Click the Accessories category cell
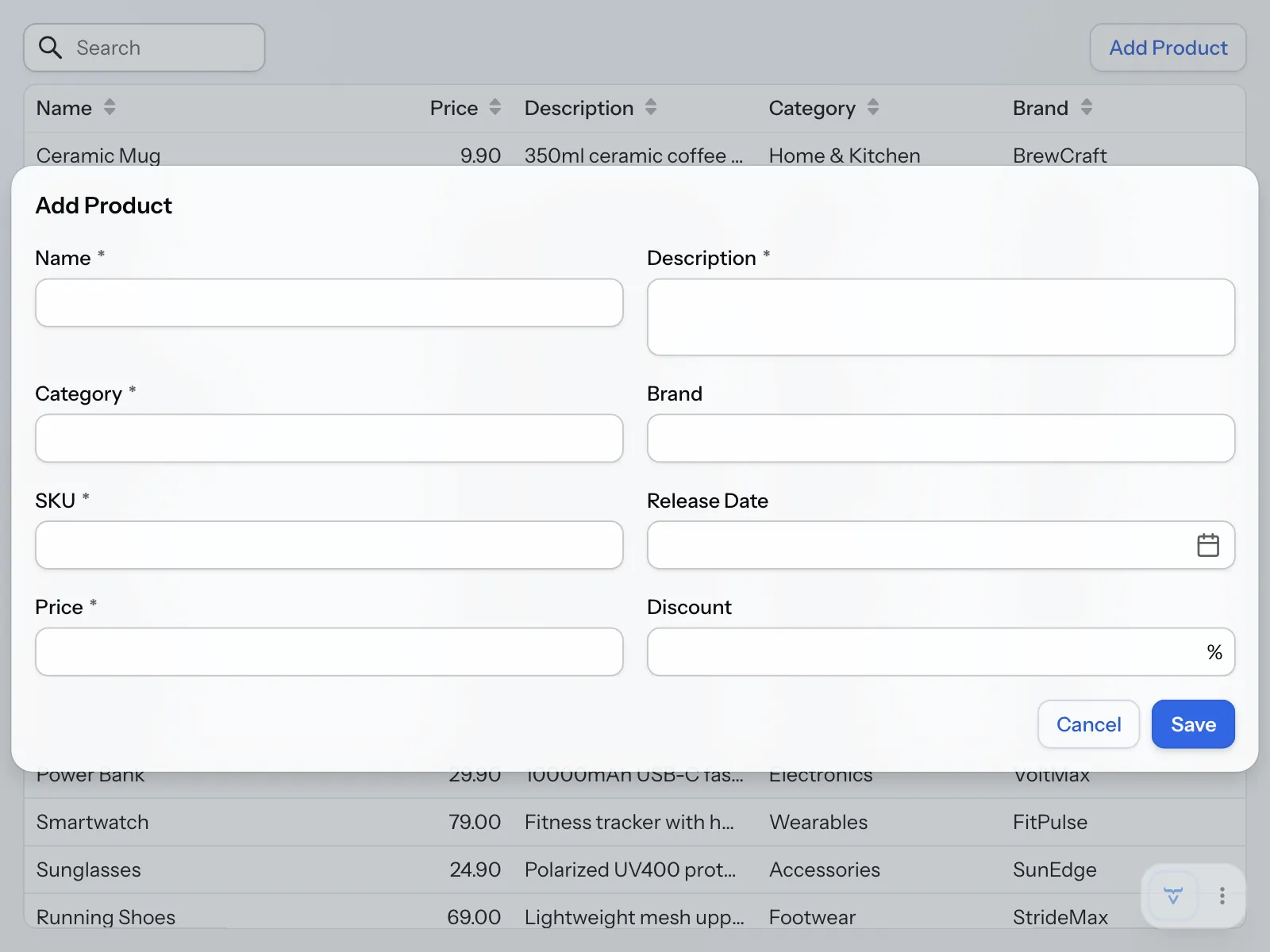 [x=825, y=869]
